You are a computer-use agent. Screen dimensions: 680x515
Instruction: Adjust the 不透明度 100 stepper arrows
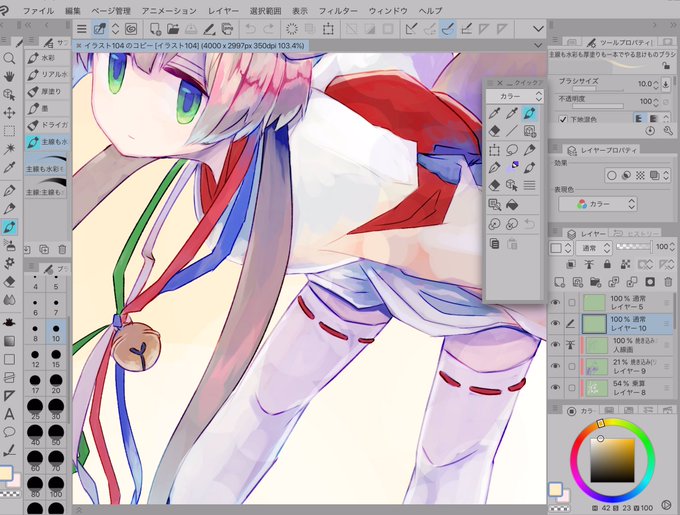coord(656,102)
